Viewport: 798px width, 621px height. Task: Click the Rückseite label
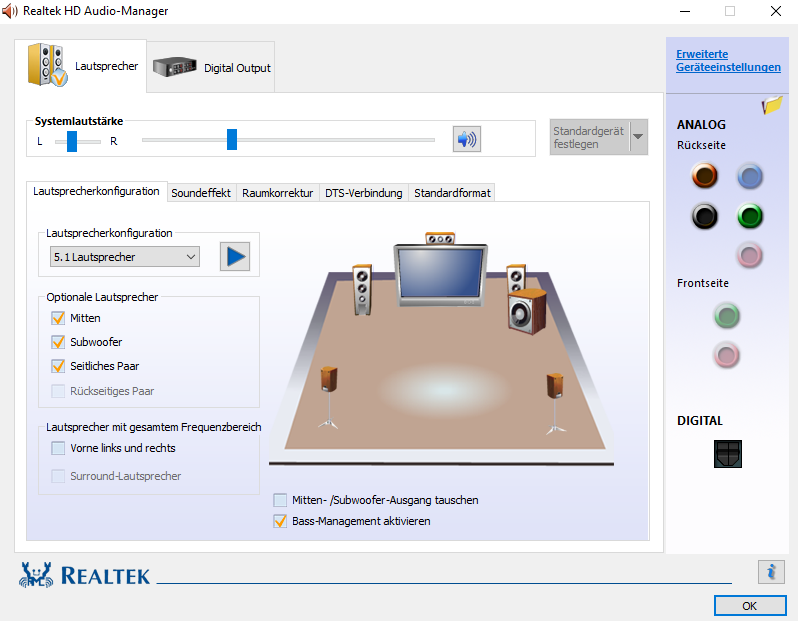[x=701, y=146]
